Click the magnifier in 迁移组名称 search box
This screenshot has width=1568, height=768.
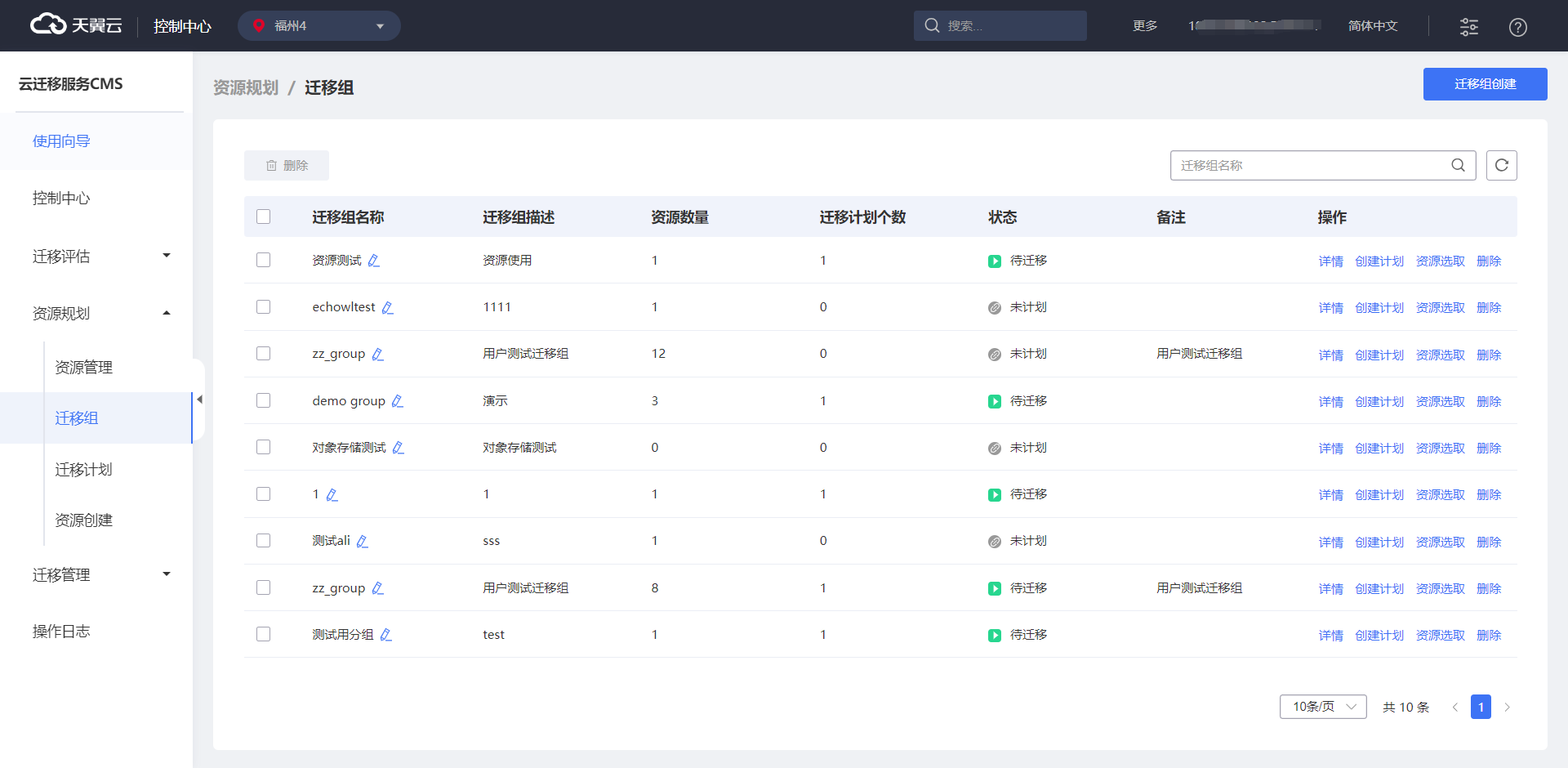tap(1458, 165)
